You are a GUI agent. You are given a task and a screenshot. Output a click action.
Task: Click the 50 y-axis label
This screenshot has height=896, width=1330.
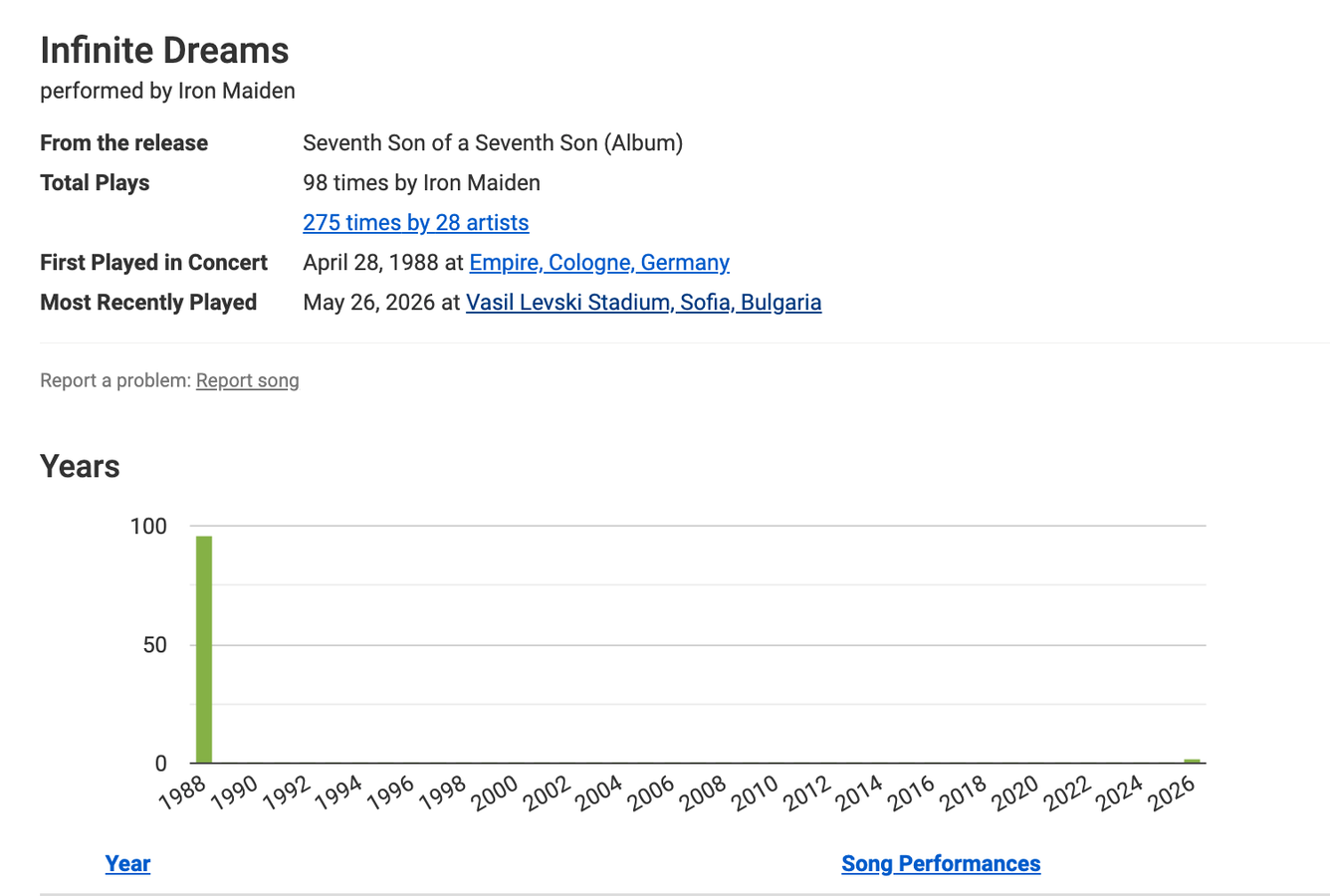point(154,645)
